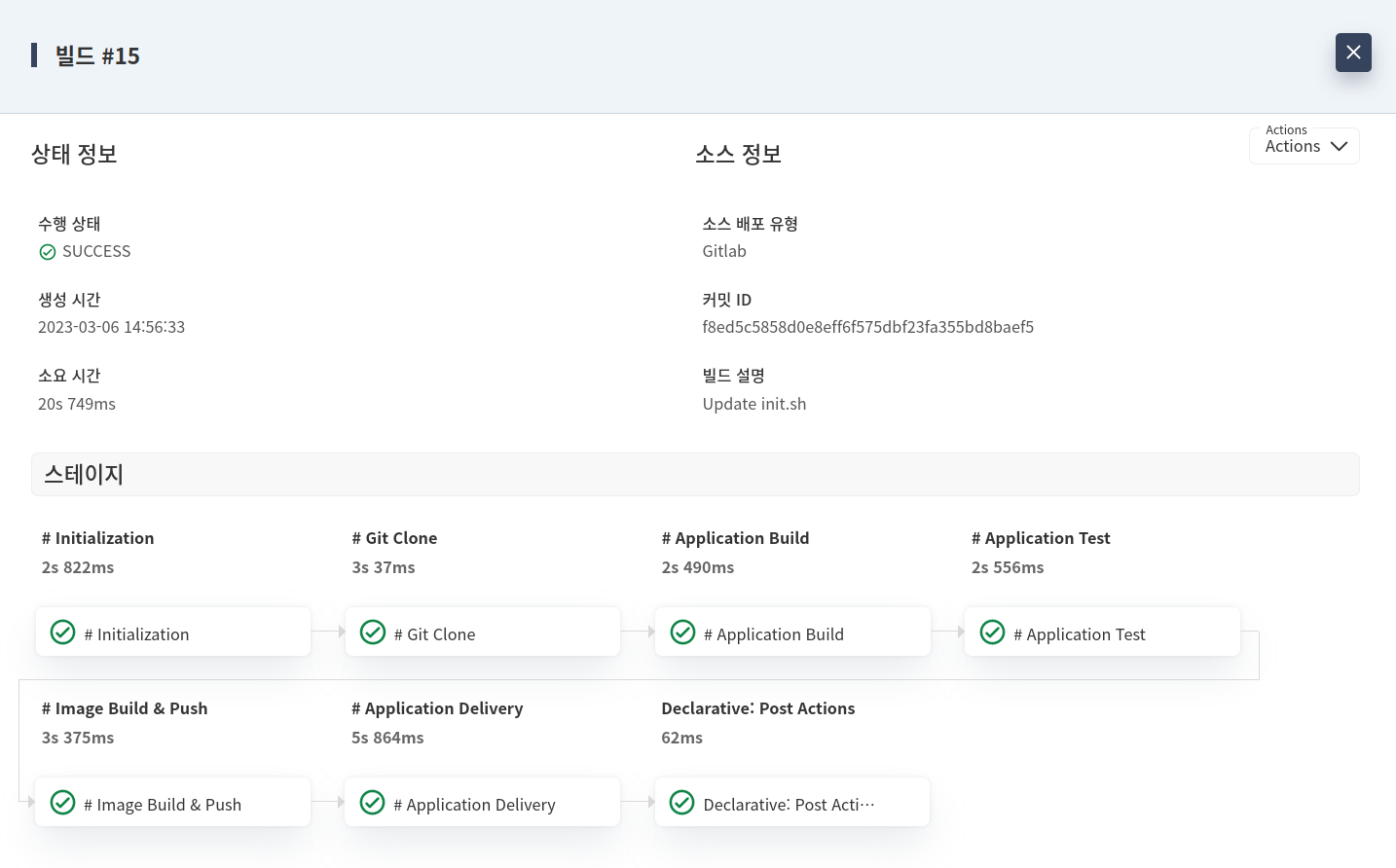
Task: Click Declarative Post Actions success icon
Action: pos(682,803)
